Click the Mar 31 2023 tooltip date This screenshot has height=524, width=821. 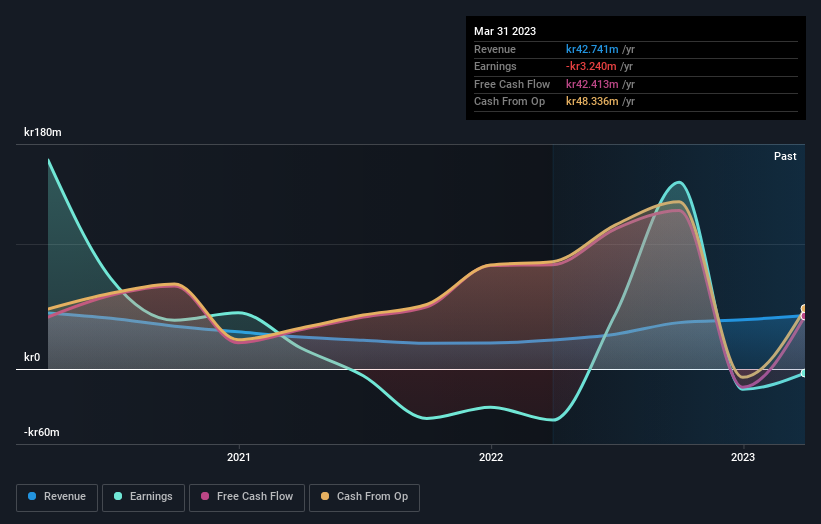click(x=505, y=31)
